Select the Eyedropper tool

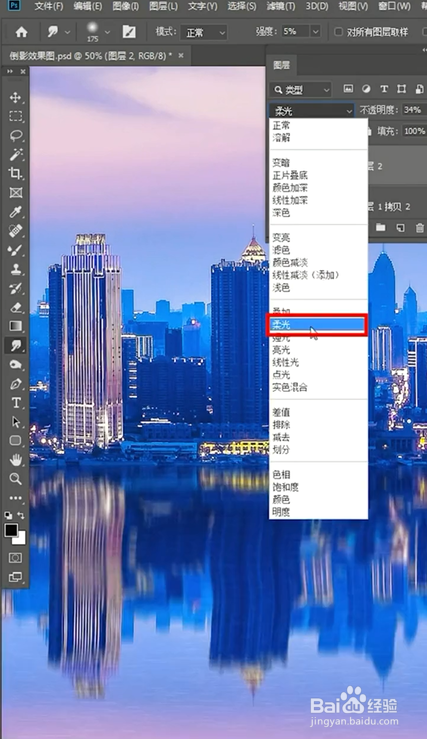tap(16, 212)
